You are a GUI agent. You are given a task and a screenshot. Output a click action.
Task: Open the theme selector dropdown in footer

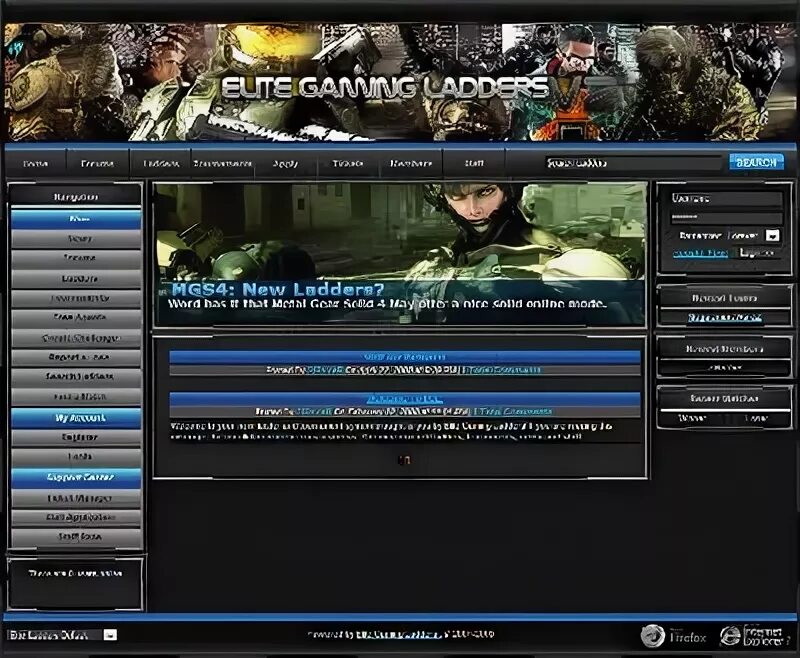pos(62,635)
